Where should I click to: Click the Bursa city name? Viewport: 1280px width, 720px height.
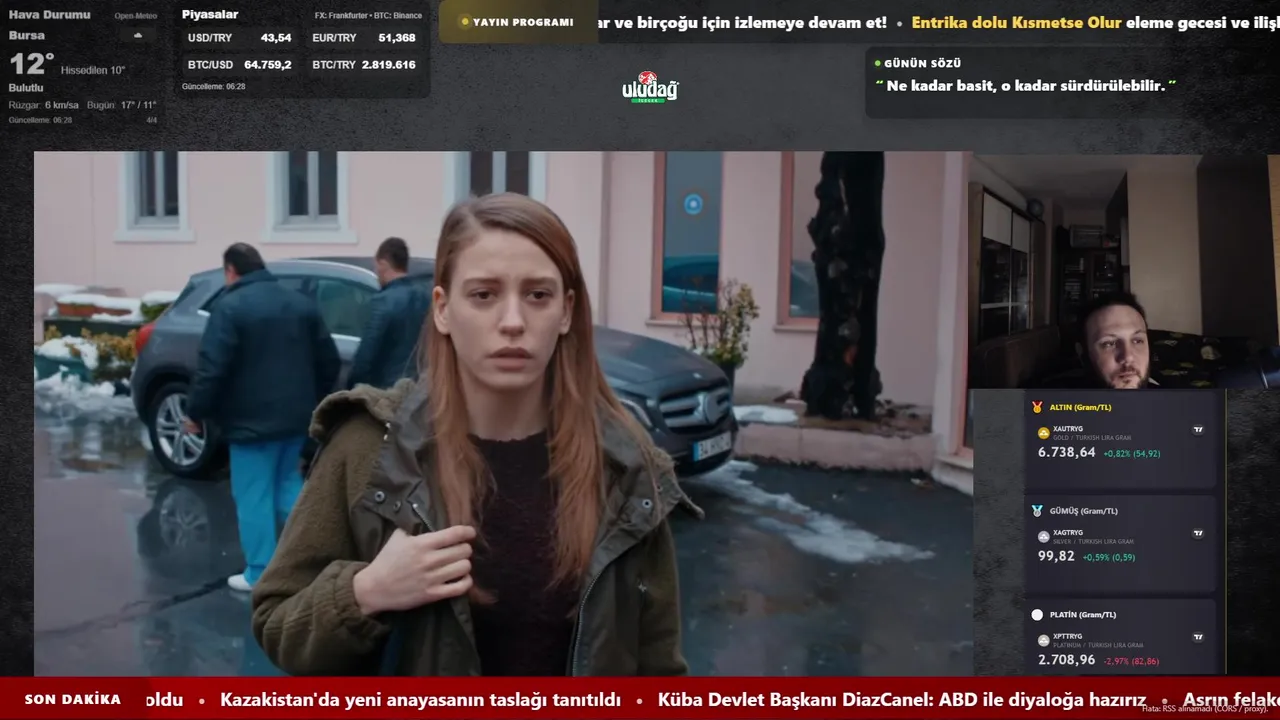click(26, 35)
